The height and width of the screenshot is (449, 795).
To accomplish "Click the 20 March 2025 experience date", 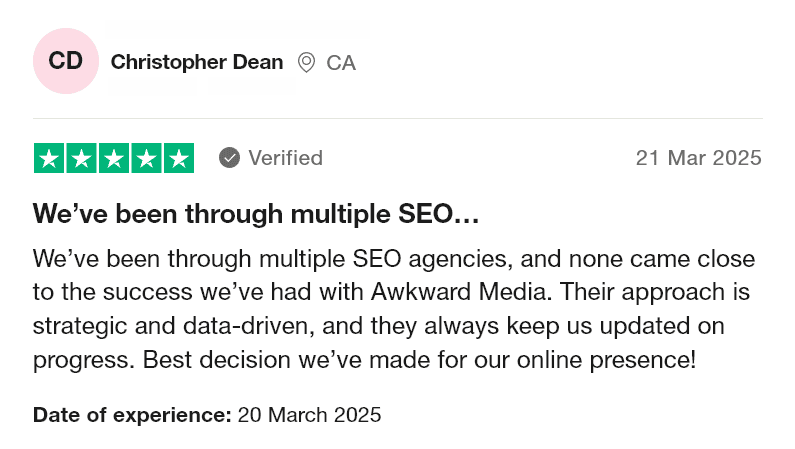I will point(309,415).
